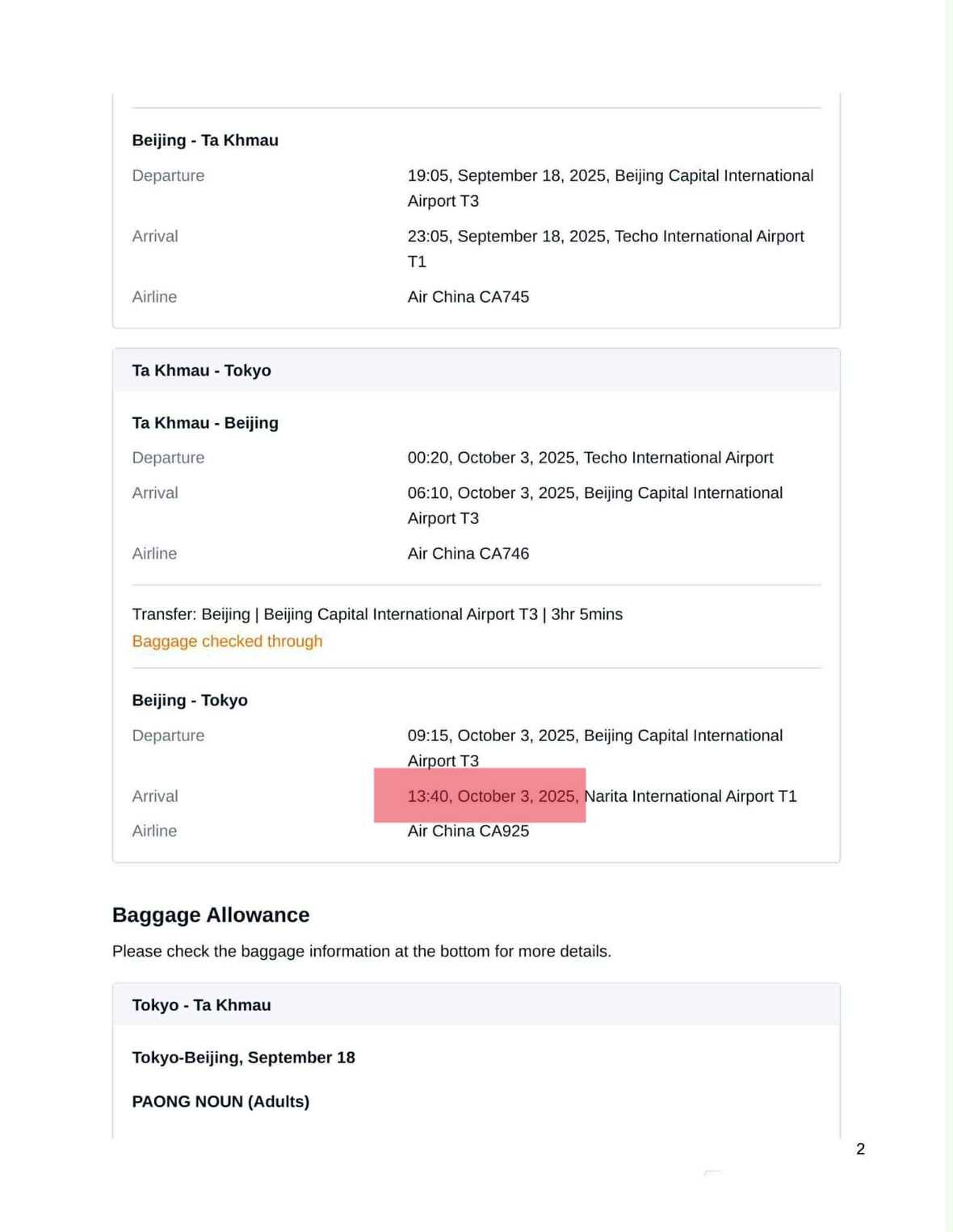
Task: Select the Air China CA925 flight number
Action: pos(468,832)
